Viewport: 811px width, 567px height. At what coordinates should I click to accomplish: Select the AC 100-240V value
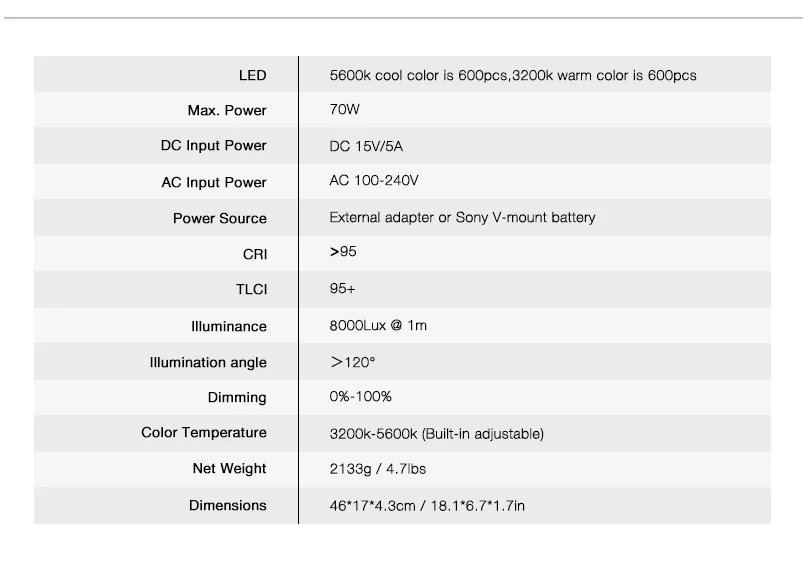tap(373, 181)
